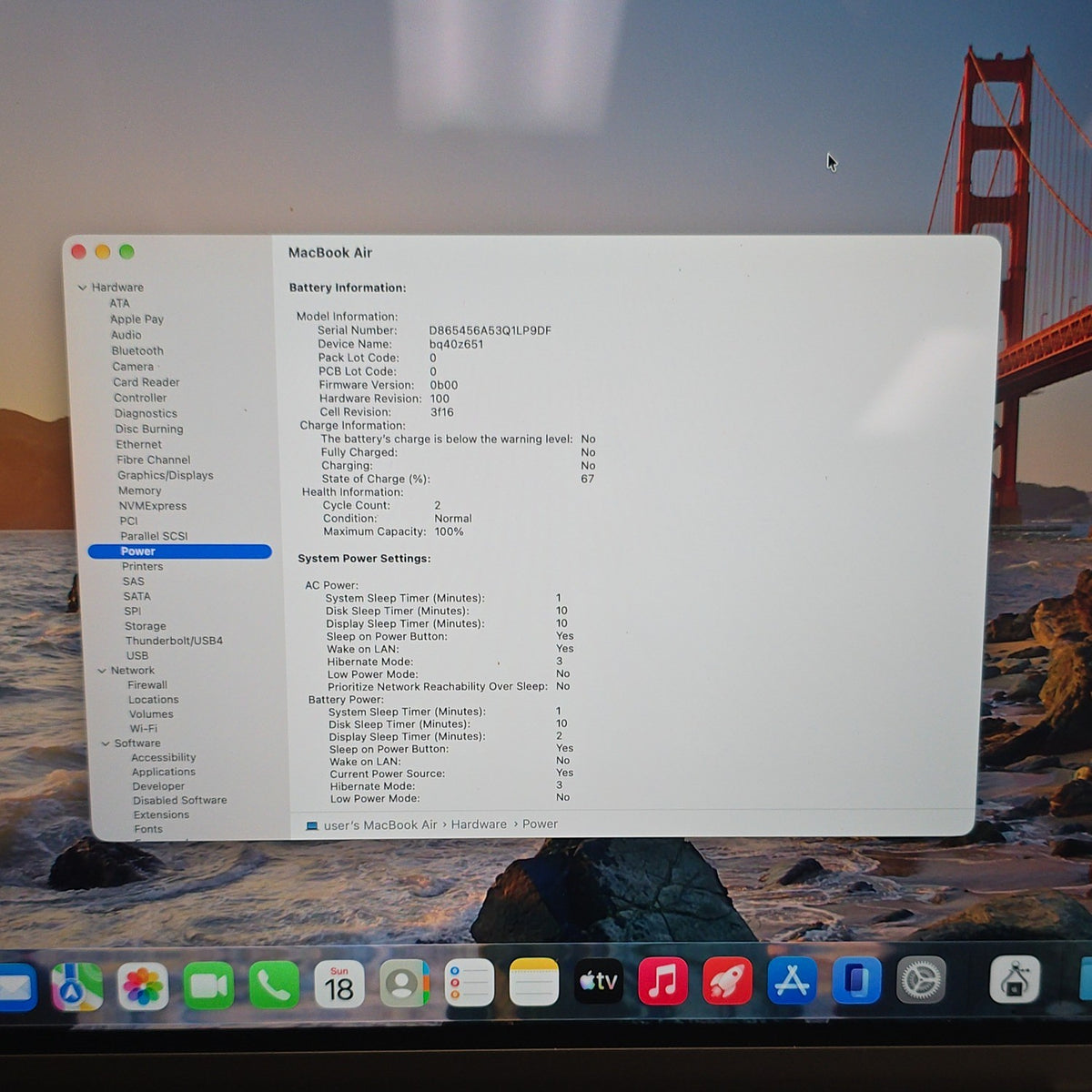Click the red rocket icon in the Dock
The image size is (1092, 1092).
pyautogui.click(x=727, y=980)
